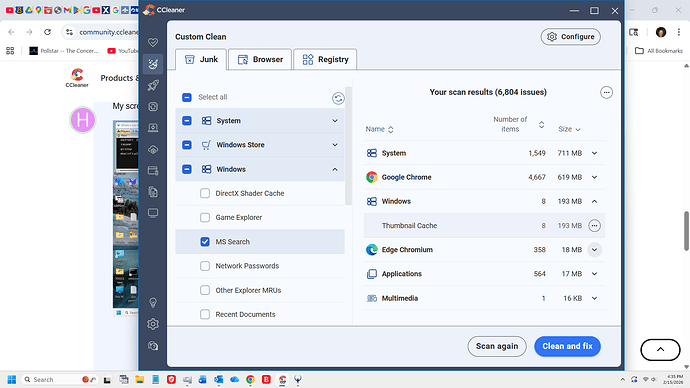Expand Edge Chromium row in scan results
690x388 pixels.
594,250
